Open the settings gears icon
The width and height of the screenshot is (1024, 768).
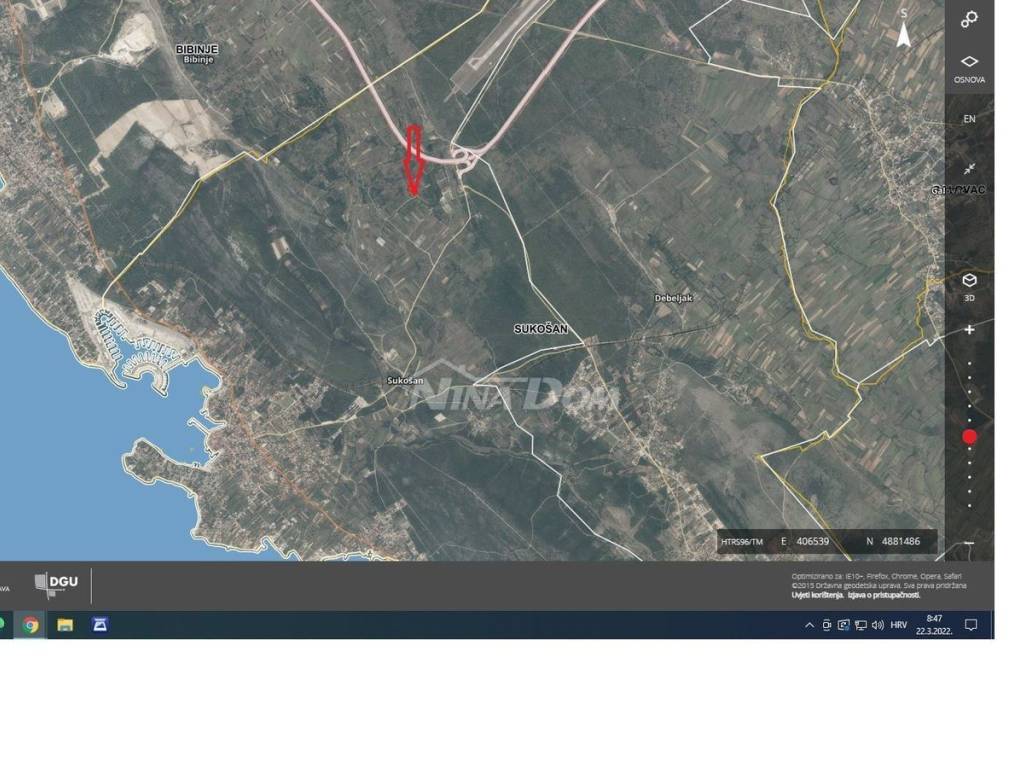pos(969,19)
